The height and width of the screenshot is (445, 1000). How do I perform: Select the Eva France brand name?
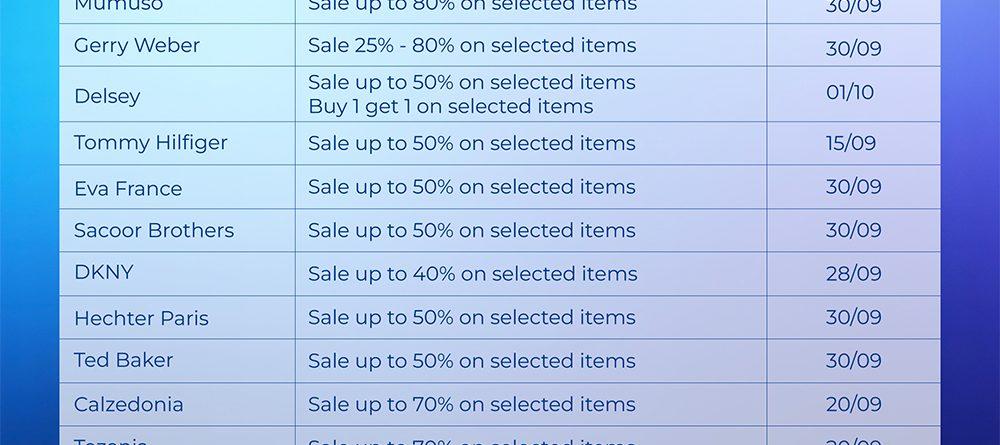[x=128, y=189]
